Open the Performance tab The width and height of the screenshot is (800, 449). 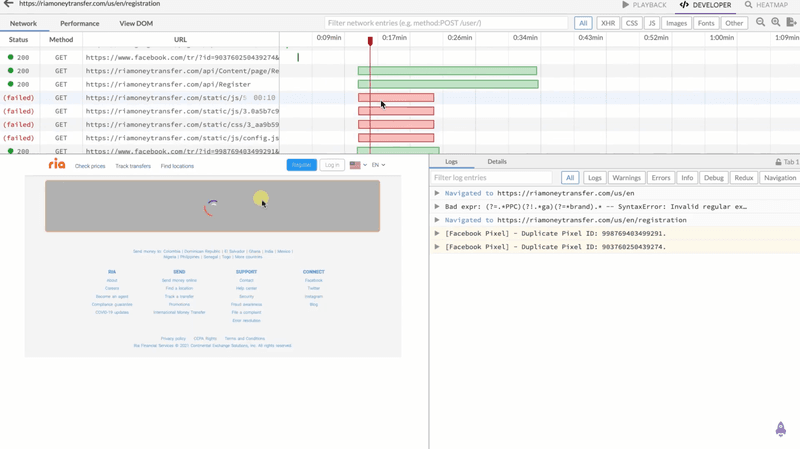tap(80, 23)
